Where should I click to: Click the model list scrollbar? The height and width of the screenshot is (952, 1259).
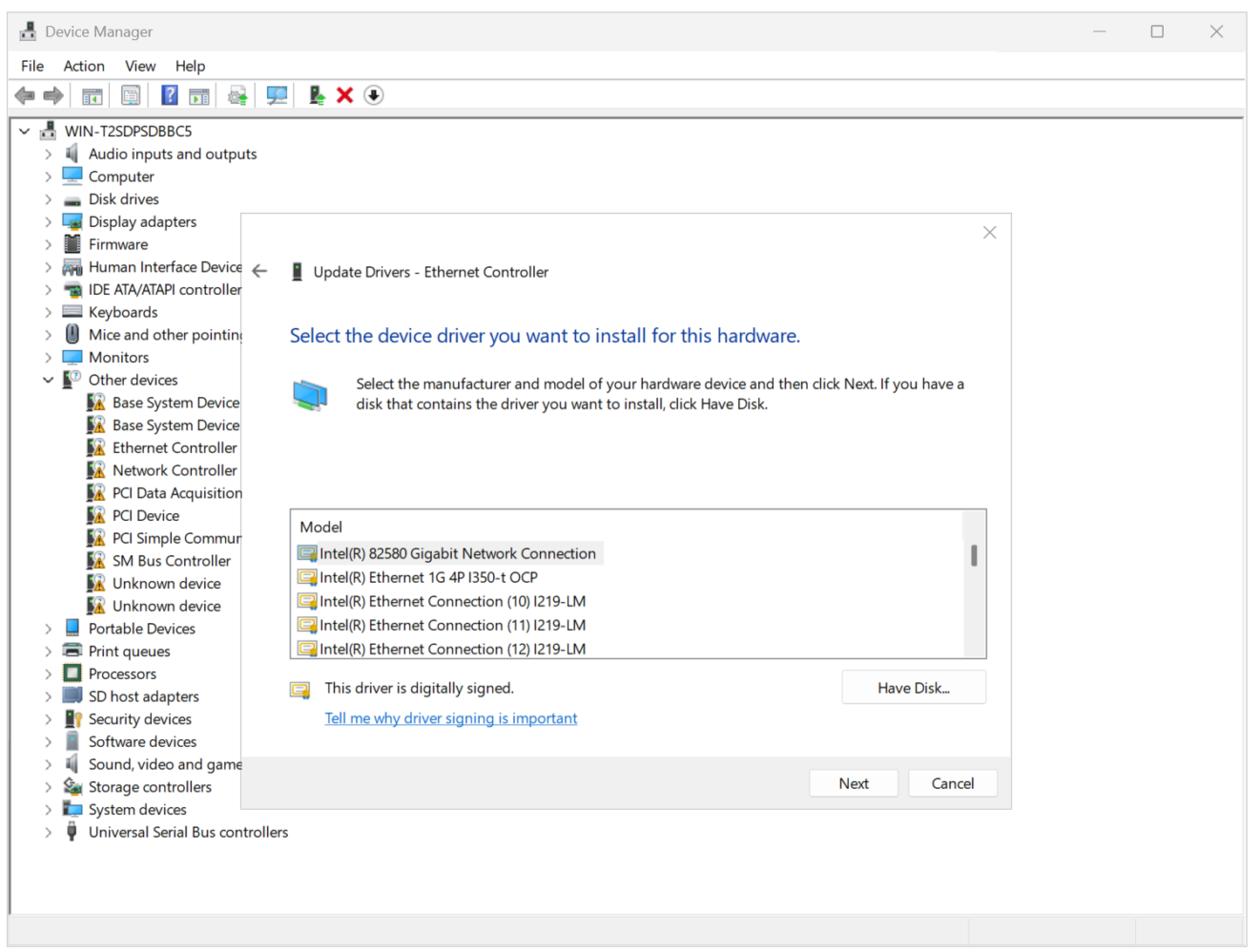point(975,553)
